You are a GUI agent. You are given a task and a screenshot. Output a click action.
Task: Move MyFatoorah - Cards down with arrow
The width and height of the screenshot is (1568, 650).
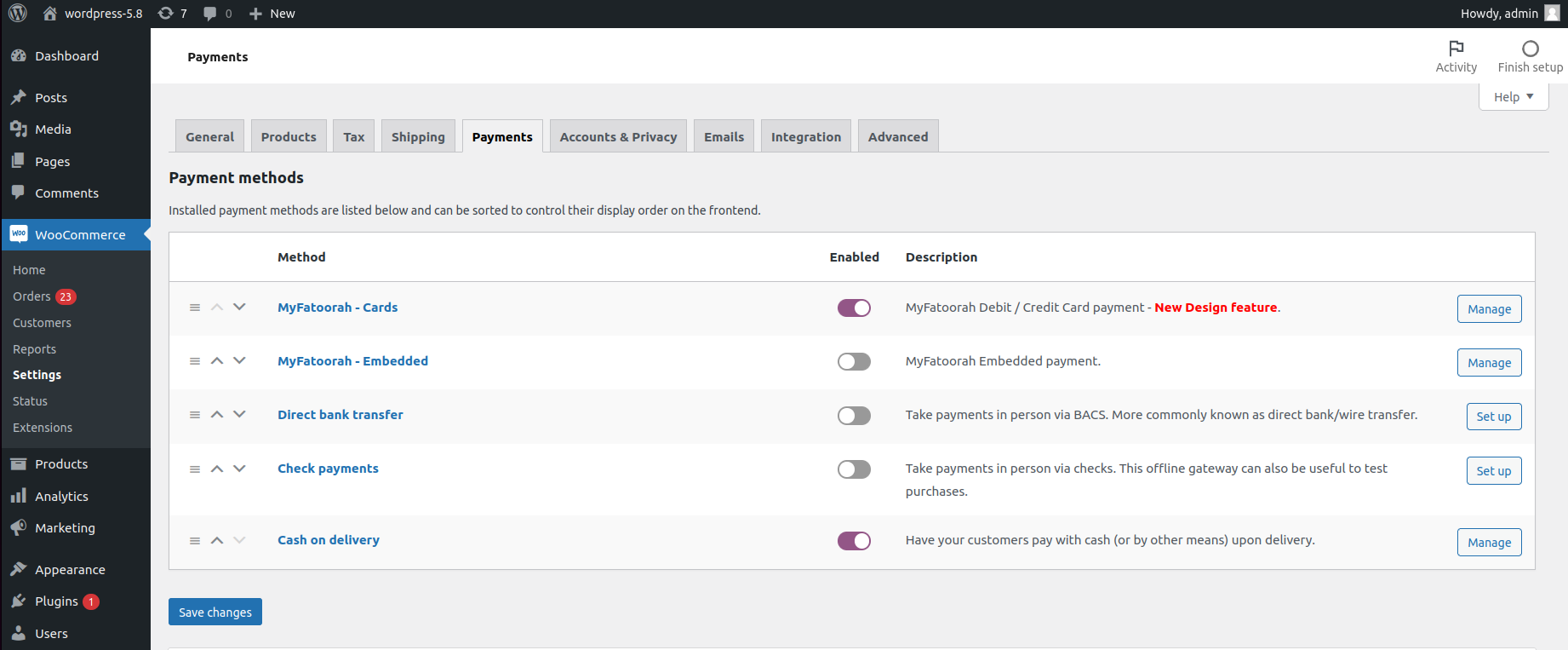[239, 307]
